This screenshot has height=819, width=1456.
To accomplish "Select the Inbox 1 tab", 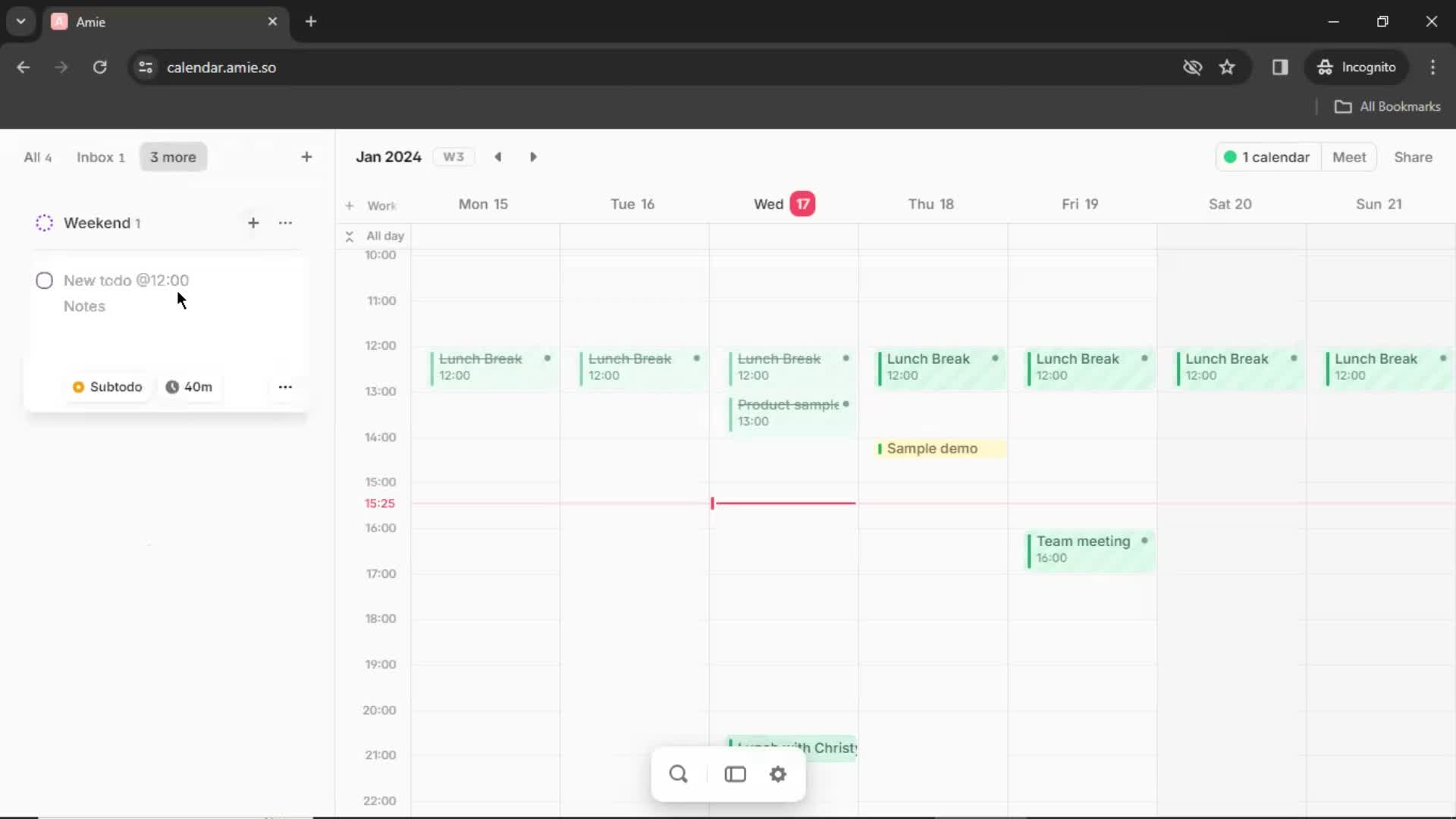I will [99, 157].
